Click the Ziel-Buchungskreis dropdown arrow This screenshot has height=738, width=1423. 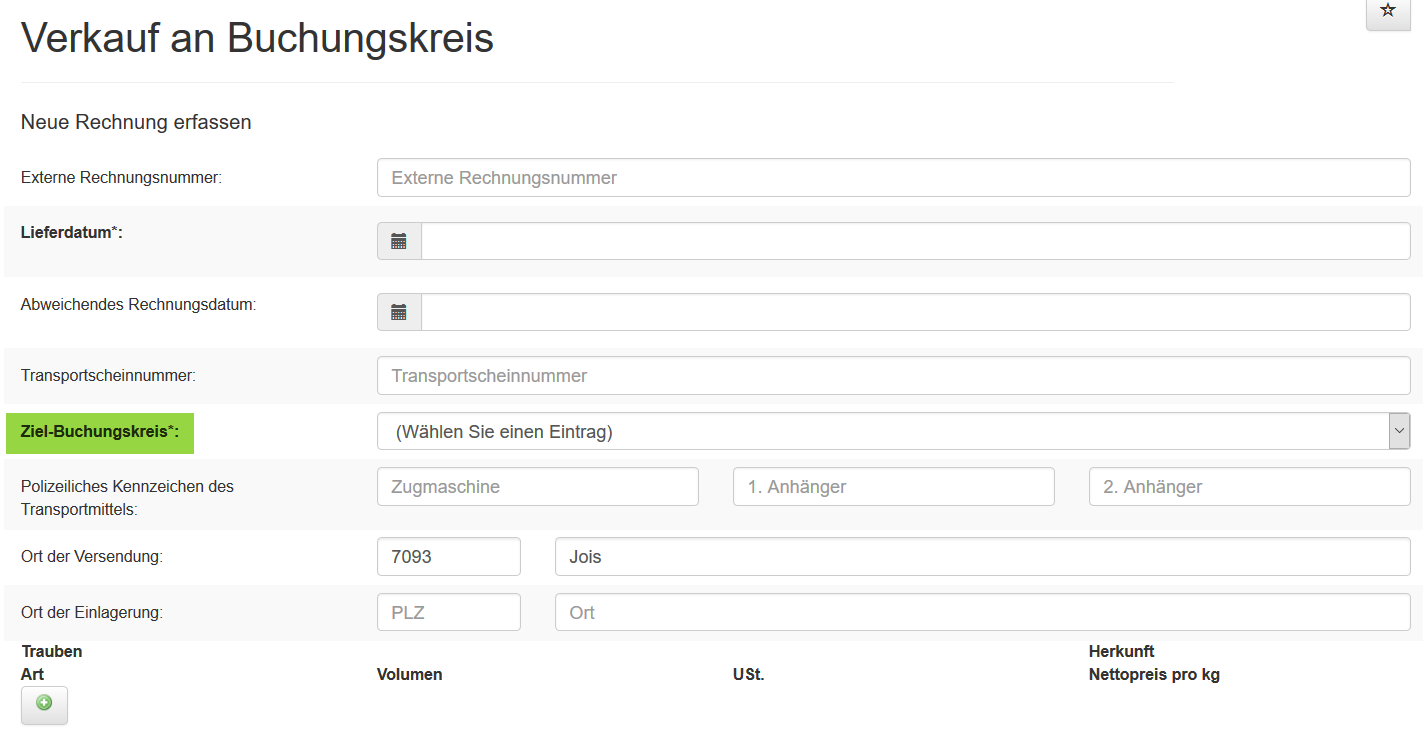(1399, 432)
